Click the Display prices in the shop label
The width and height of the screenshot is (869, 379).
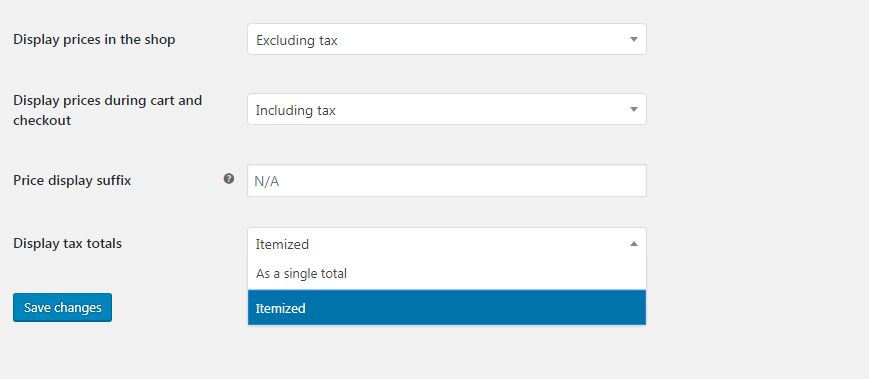[94, 39]
